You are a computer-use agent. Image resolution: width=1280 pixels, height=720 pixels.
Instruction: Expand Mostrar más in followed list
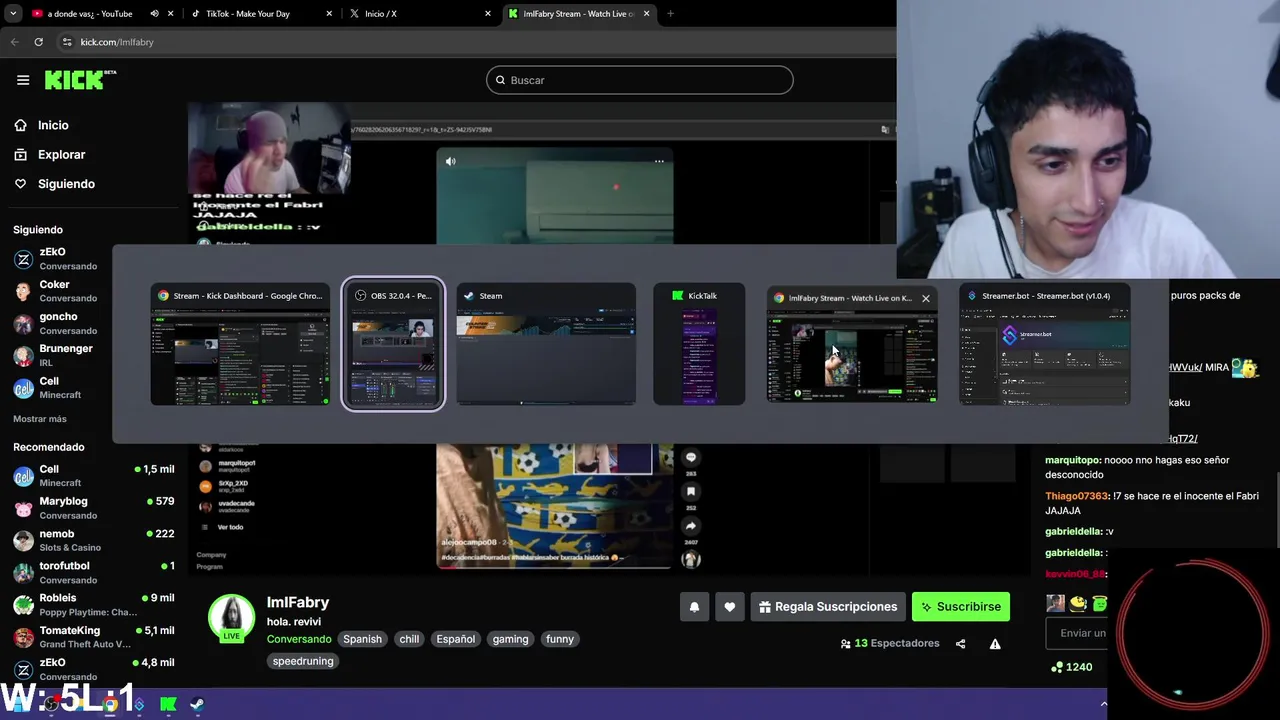click(x=40, y=419)
